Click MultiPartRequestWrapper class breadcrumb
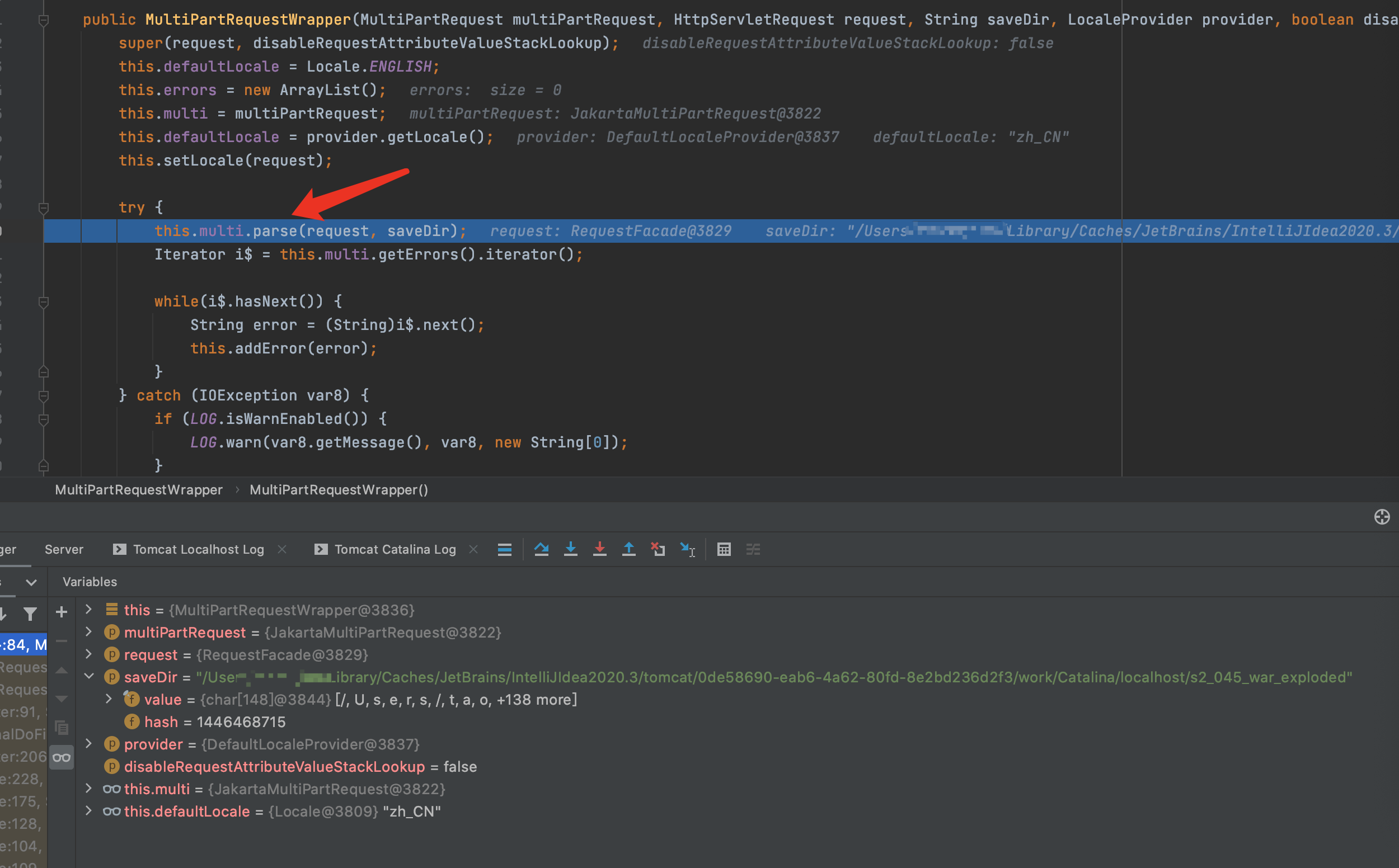The height and width of the screenshot is (868, 1399). pos(138,490)
